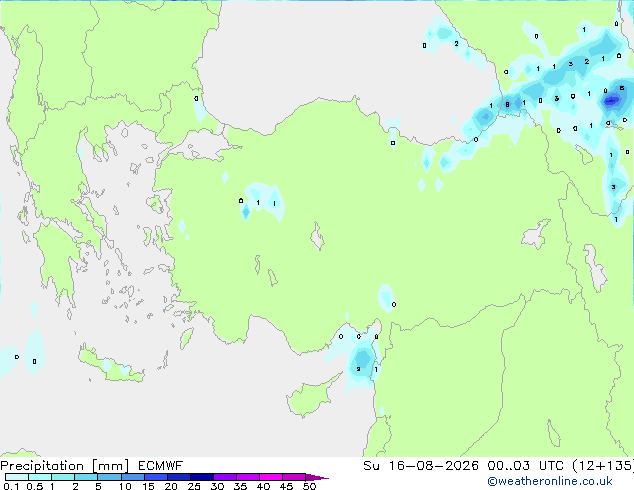This screenshot has width=634, height=490.
Task: Pick the 0.1–0.5 mm legend swatch
Action: point(17,477)
